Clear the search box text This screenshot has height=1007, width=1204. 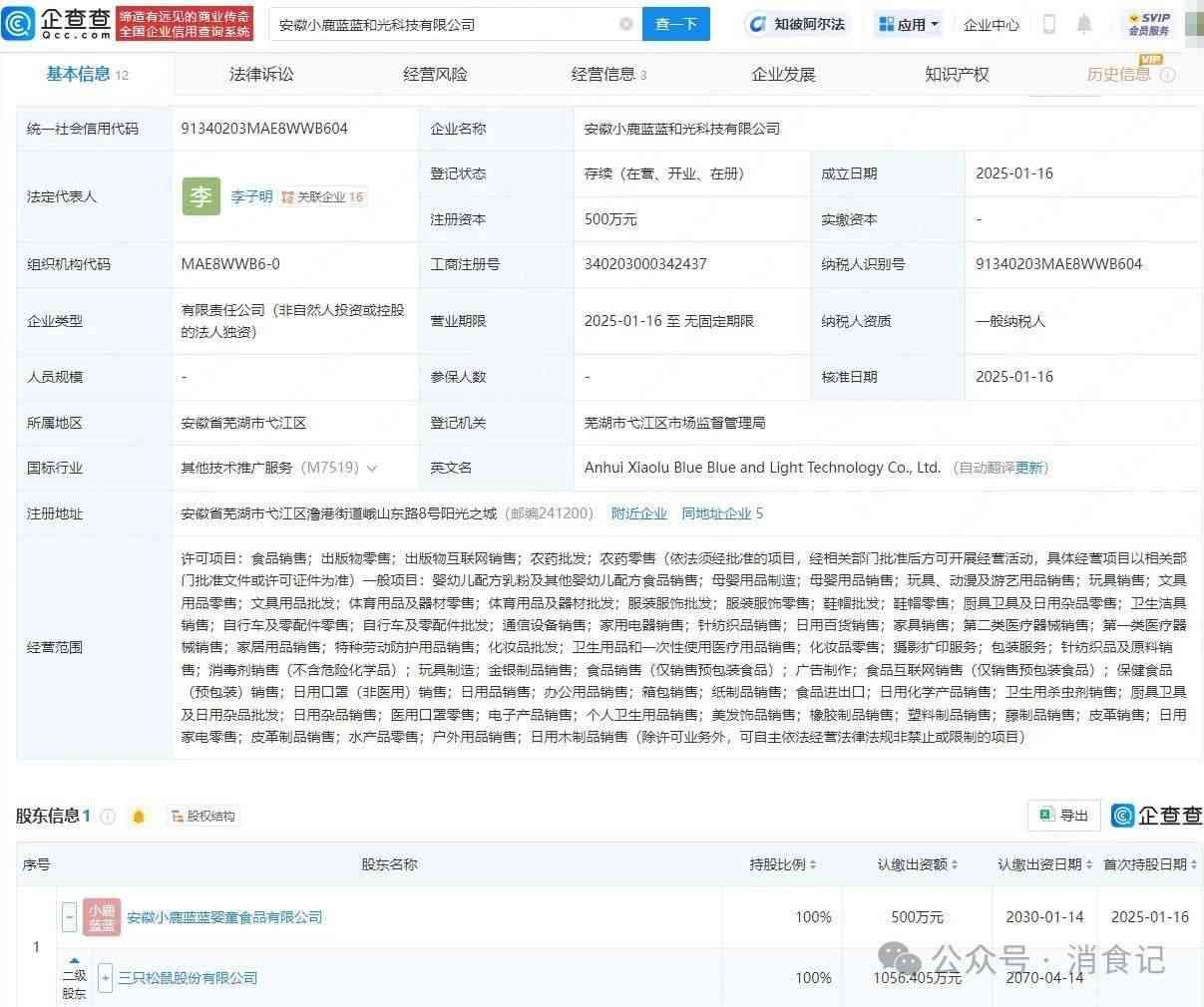click(x=625, y=24)
